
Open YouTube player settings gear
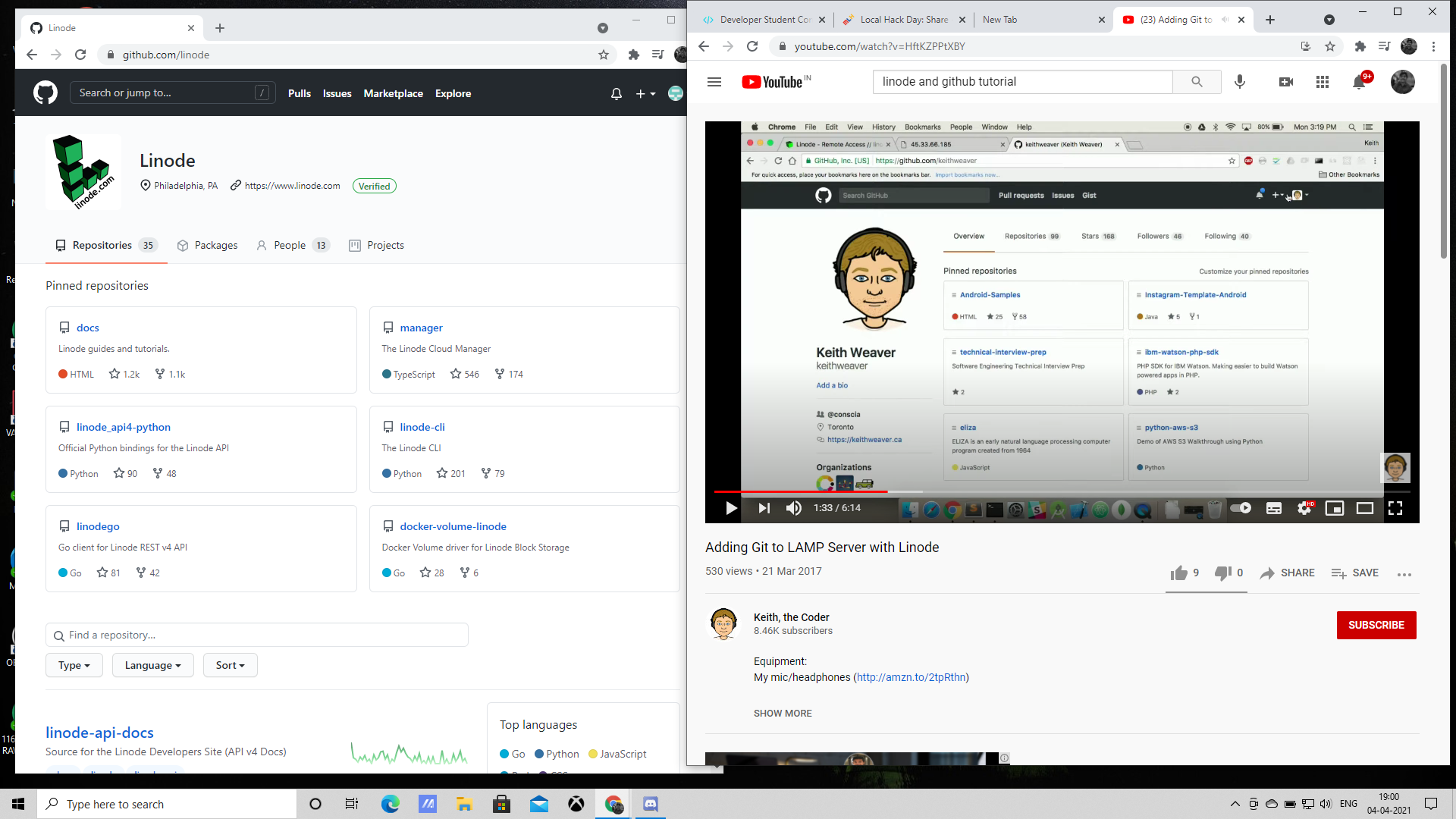tap(1304, 508)
